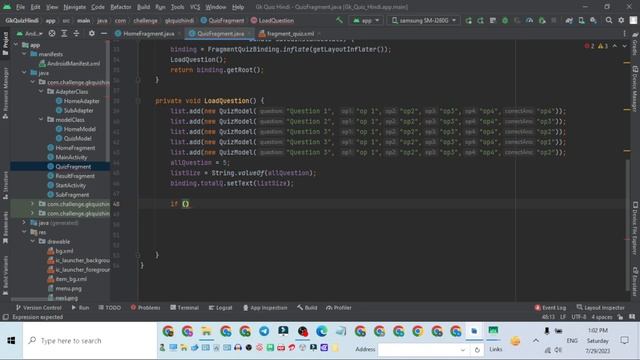640x360 pixels.
Task: Click the Make Project hammer icon
Action: tap(339, 20)
